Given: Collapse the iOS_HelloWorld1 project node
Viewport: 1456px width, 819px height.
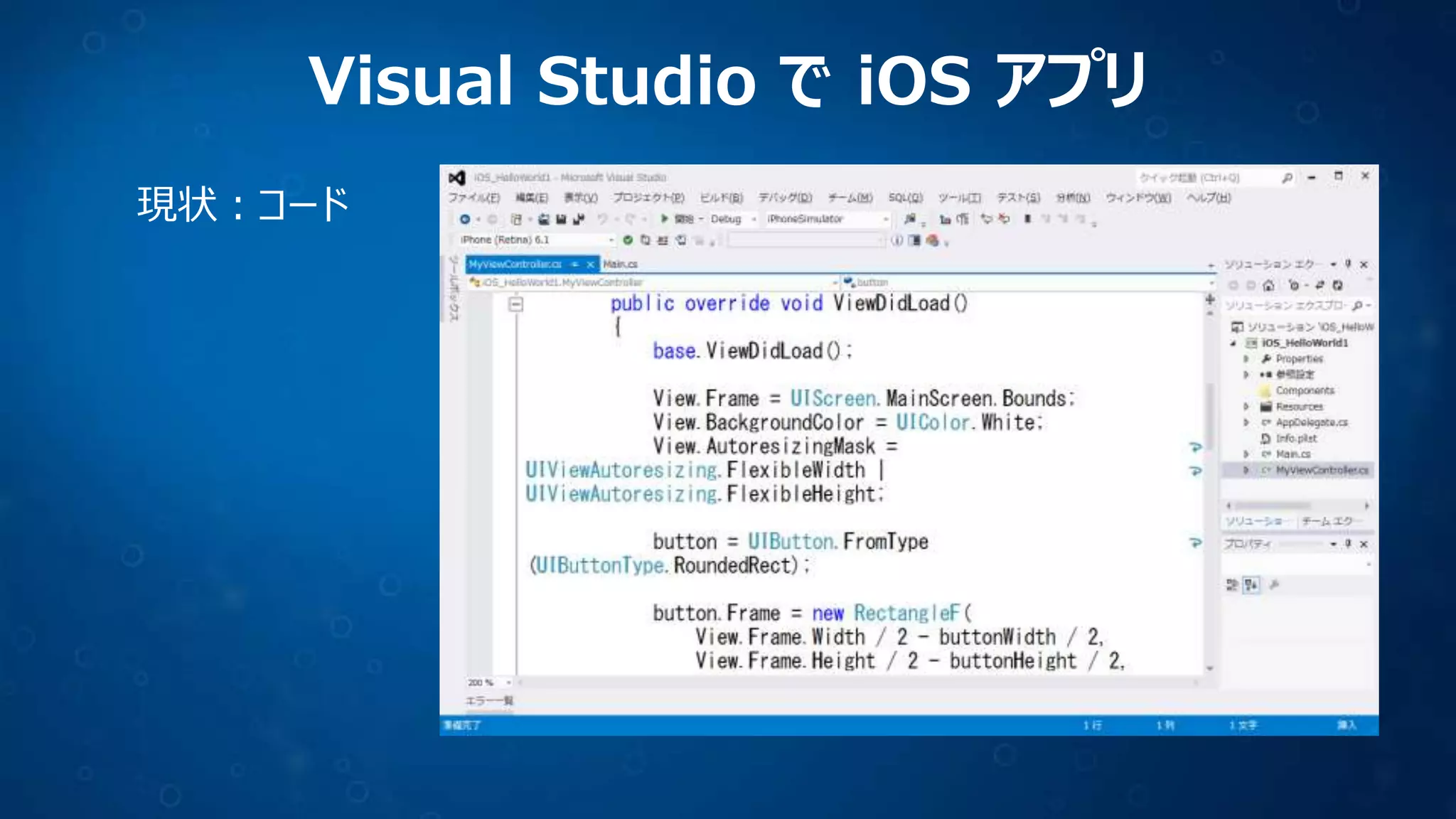Looking at the screenshot, I should tap(1233, 343).
